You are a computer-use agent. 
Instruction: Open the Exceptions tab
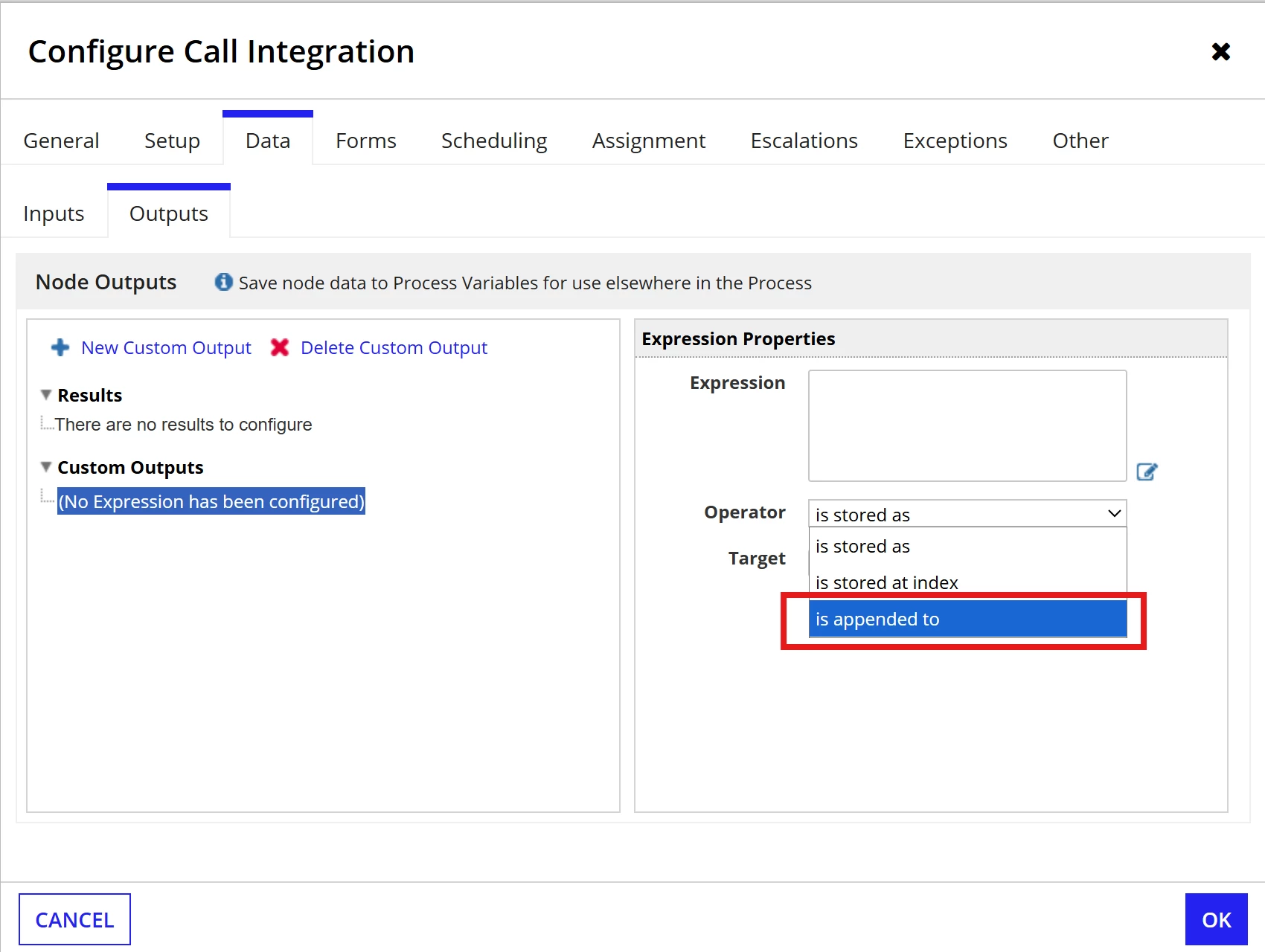955,141
